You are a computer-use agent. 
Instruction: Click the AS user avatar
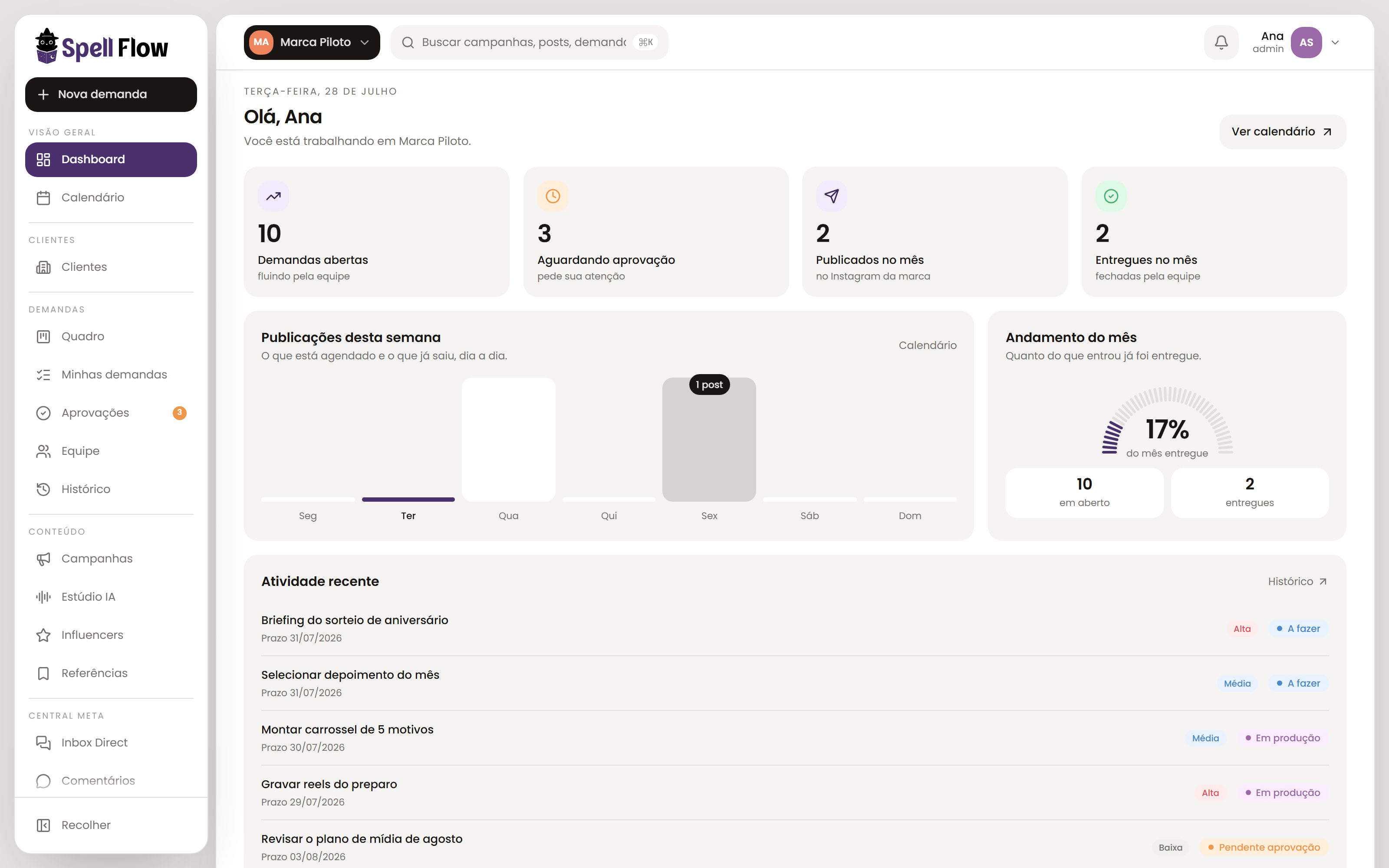[1307, 43]
